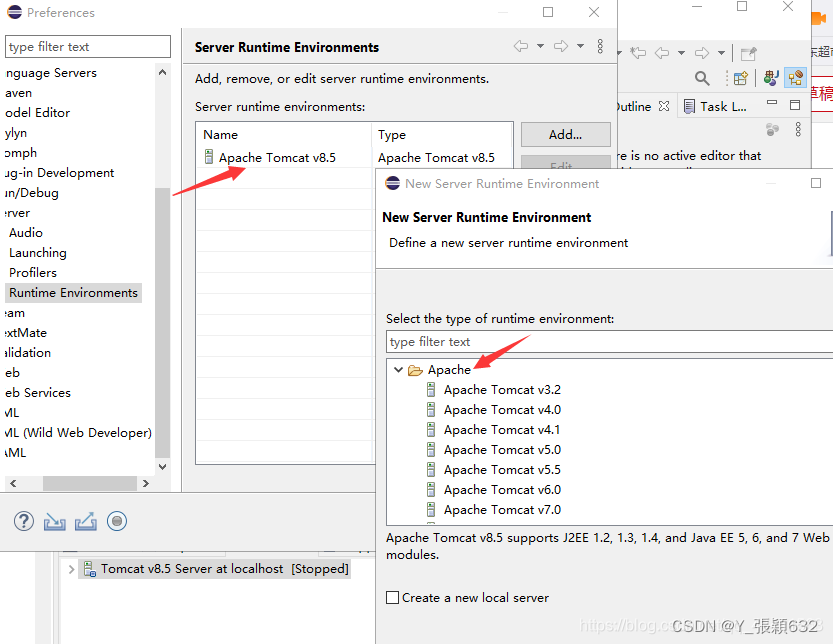Open the Java perspective icon
This screenshot has height=644, width=833.
point(771,78)
